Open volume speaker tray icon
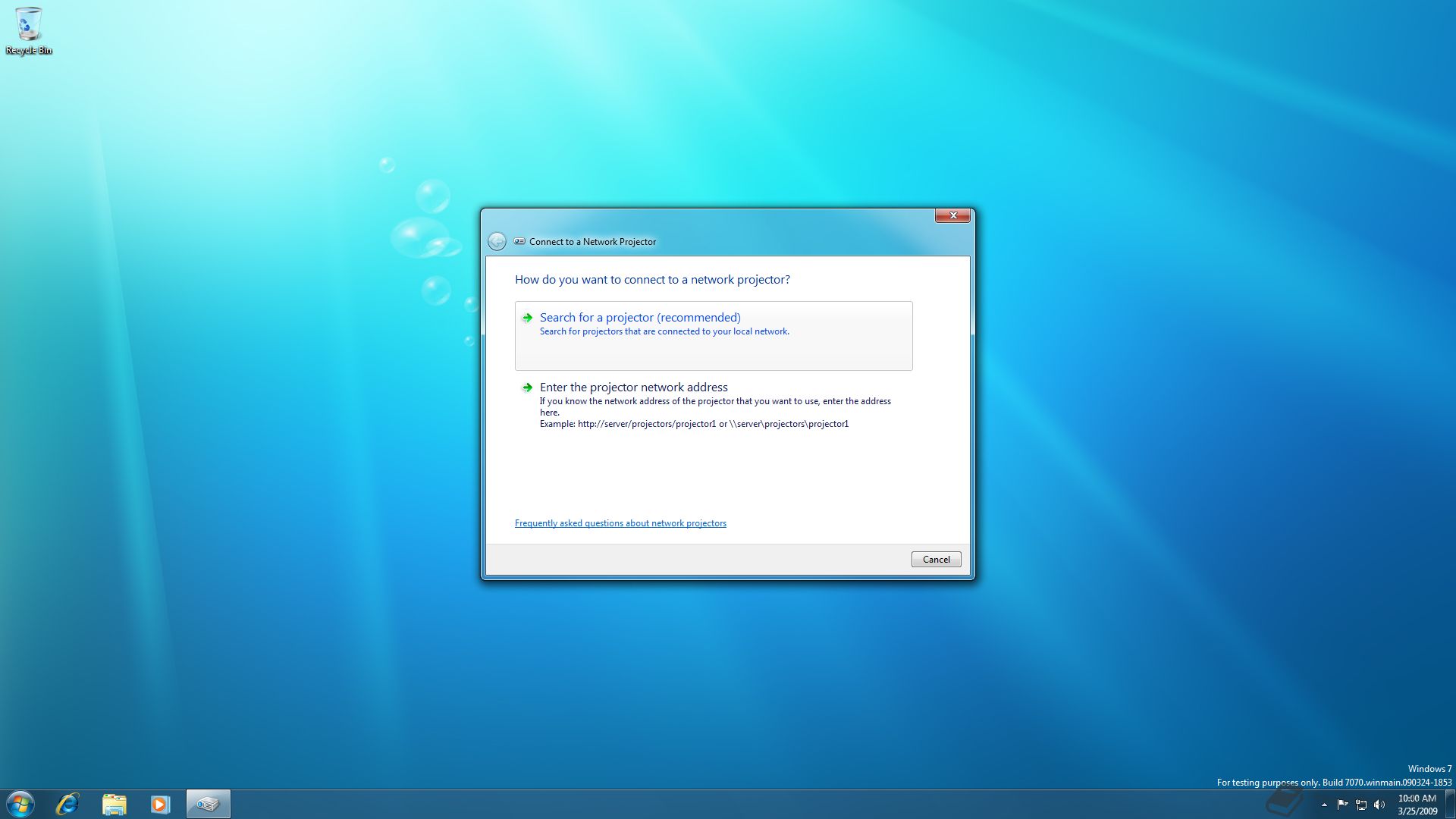Viewport: 1456px width, 819px height. [1379, 805]
